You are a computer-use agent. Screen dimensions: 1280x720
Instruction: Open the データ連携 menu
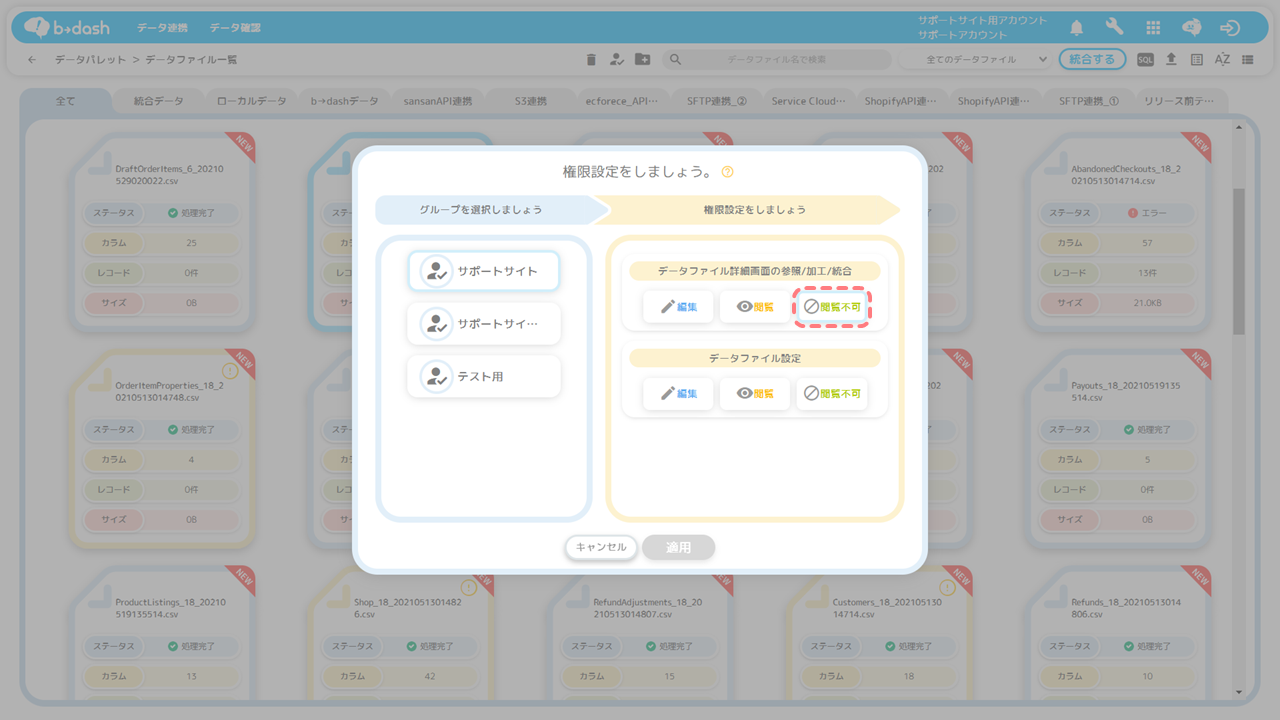pyautogui.click(x=162, y=28)
